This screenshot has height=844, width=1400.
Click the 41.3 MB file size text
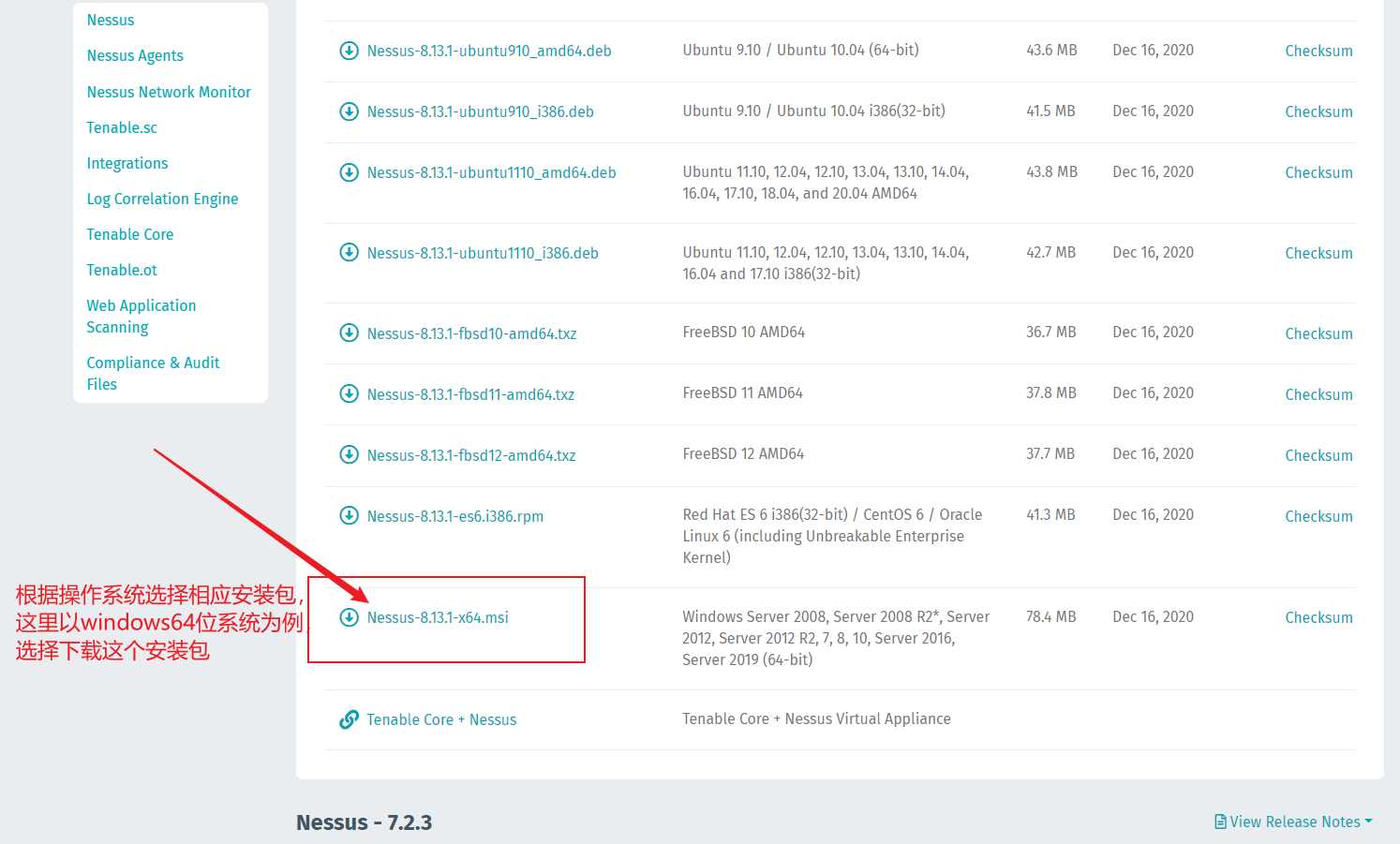pos(1050,514)
